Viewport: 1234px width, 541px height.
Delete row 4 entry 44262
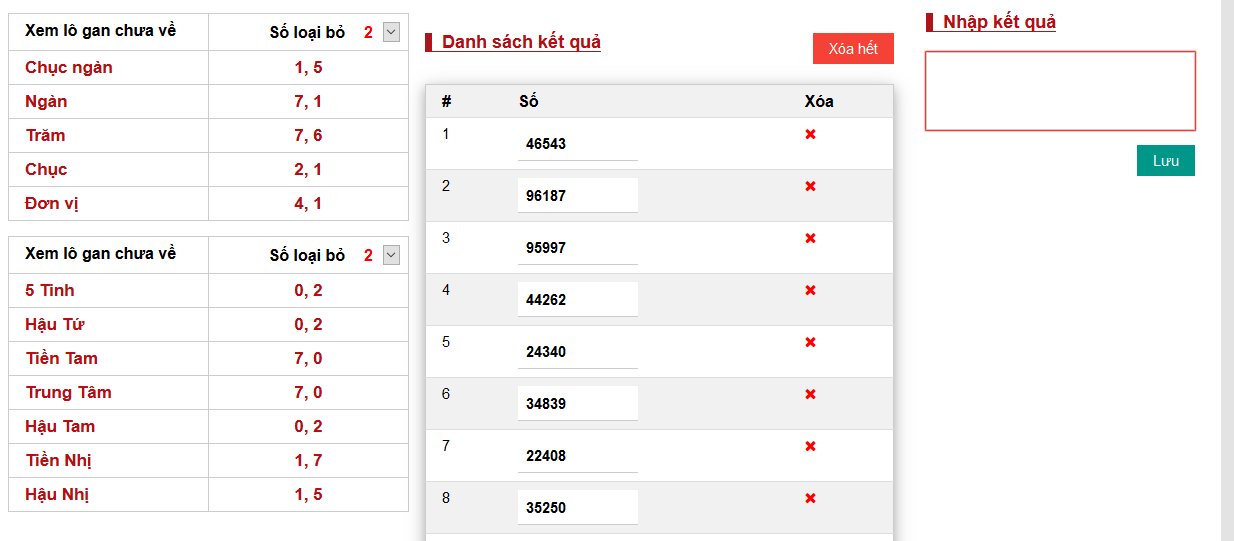tap(810, 290)
